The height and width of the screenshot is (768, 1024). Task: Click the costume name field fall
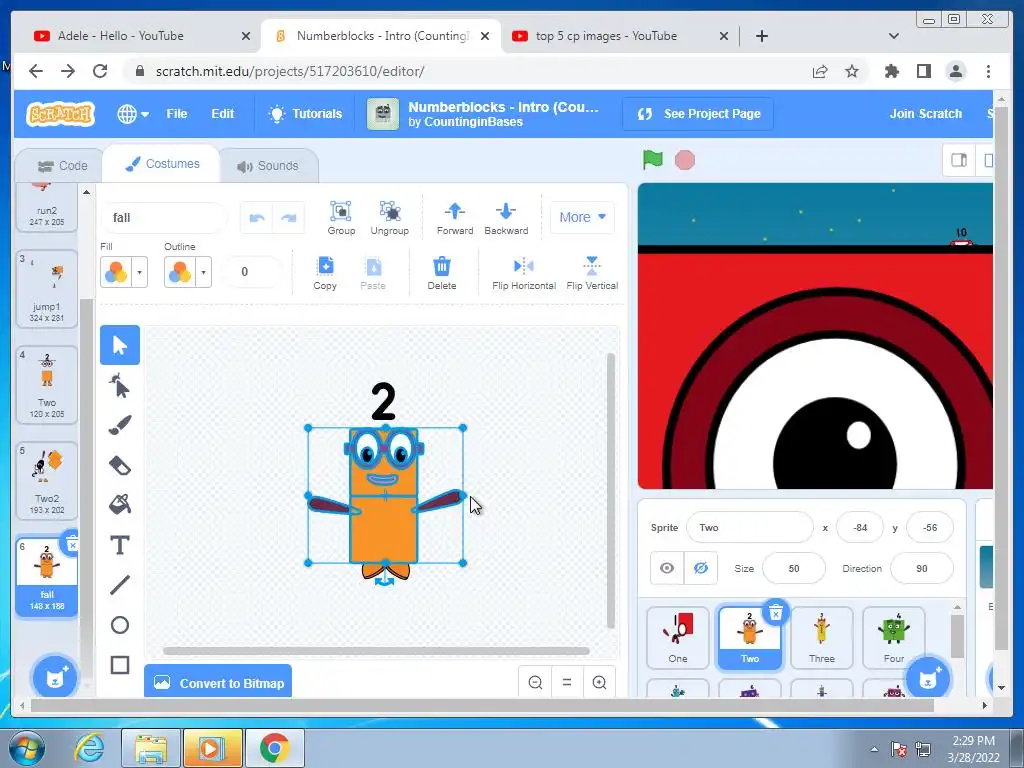pyautogui.click(x=163, y=218)
